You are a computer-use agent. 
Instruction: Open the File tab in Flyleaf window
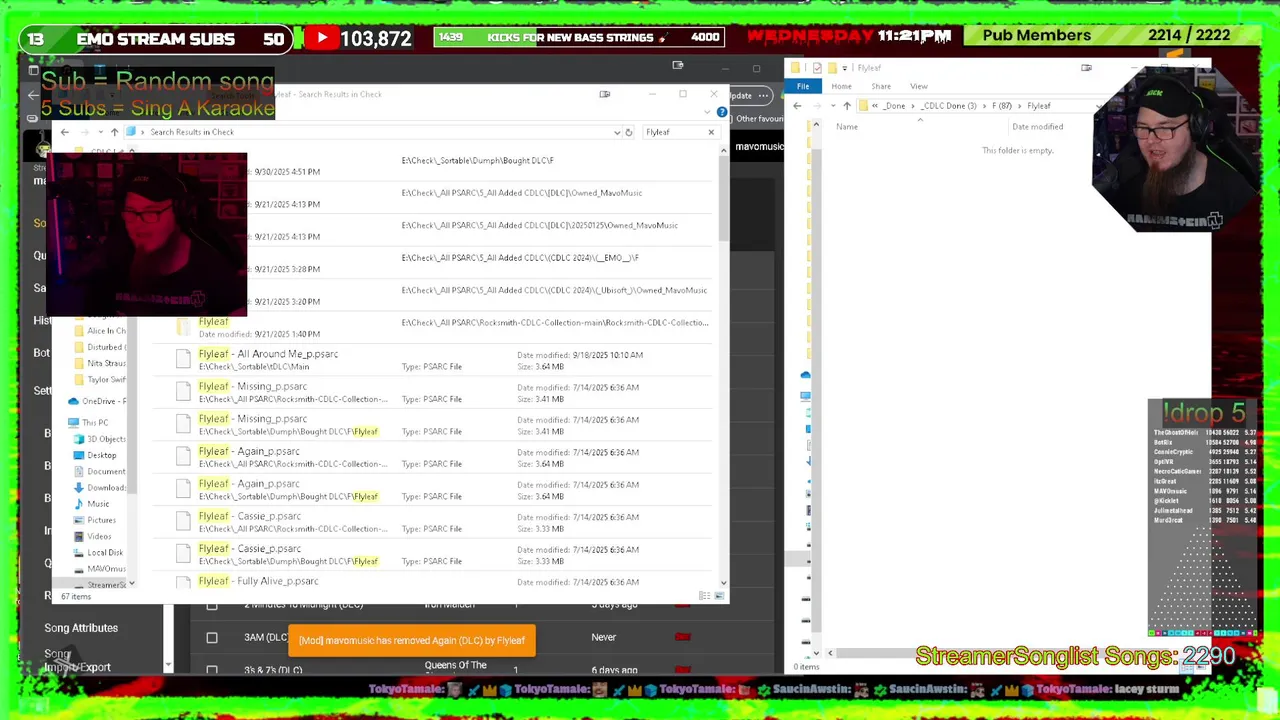(x=803, y=87)
